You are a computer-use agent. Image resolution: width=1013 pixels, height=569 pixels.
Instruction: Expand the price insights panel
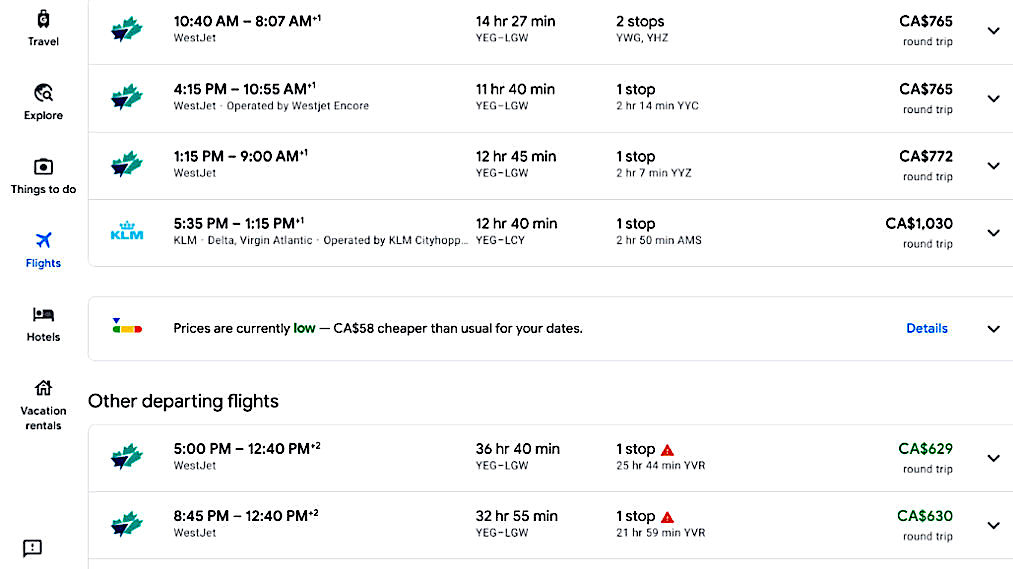pyautogui.click(x=993, y=329)
